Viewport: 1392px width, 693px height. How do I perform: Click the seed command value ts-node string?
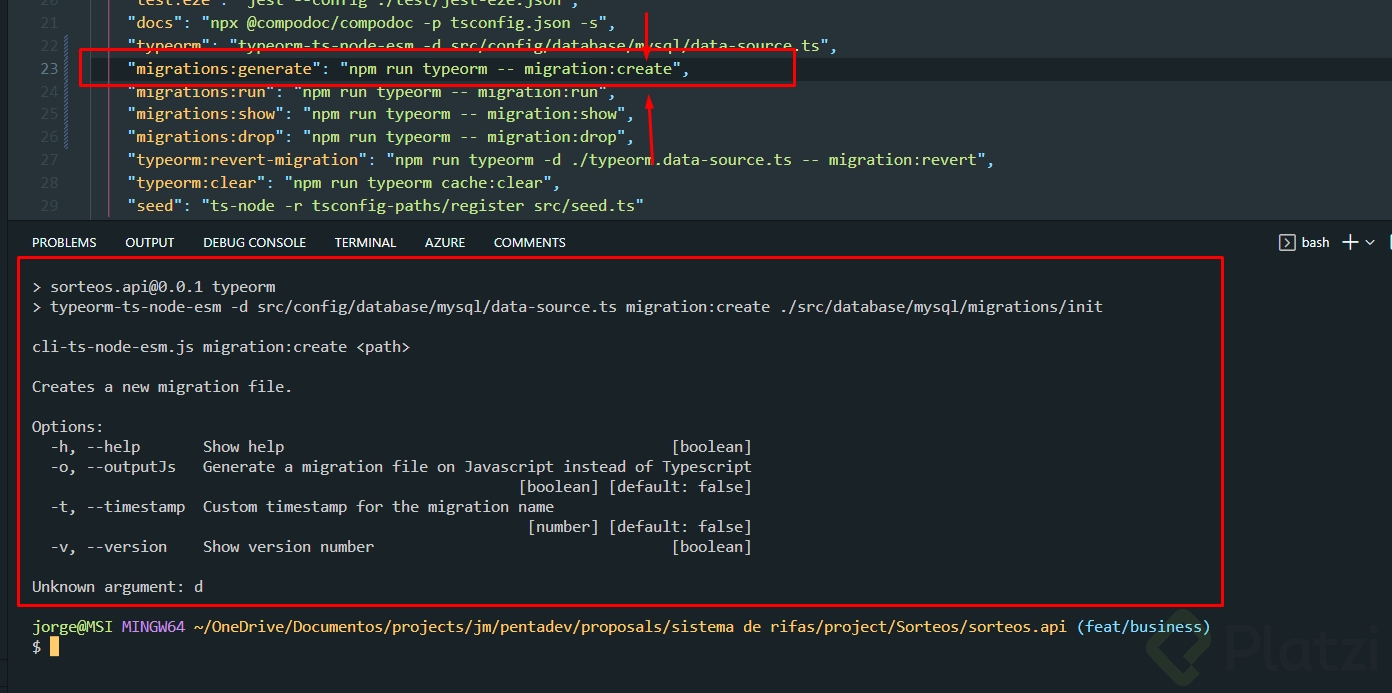[422, 205]
